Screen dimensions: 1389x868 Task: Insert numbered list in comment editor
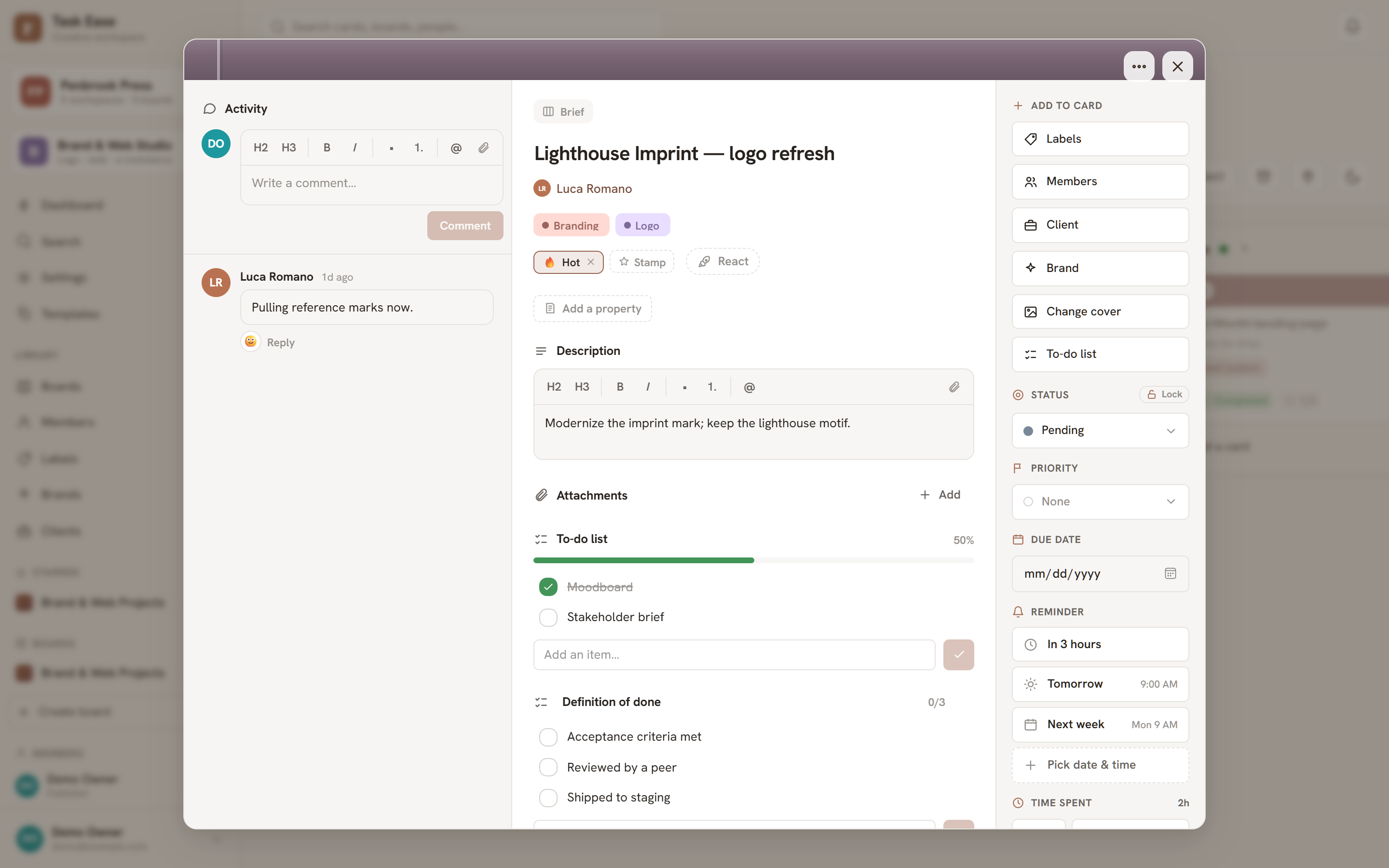[419, 148]
